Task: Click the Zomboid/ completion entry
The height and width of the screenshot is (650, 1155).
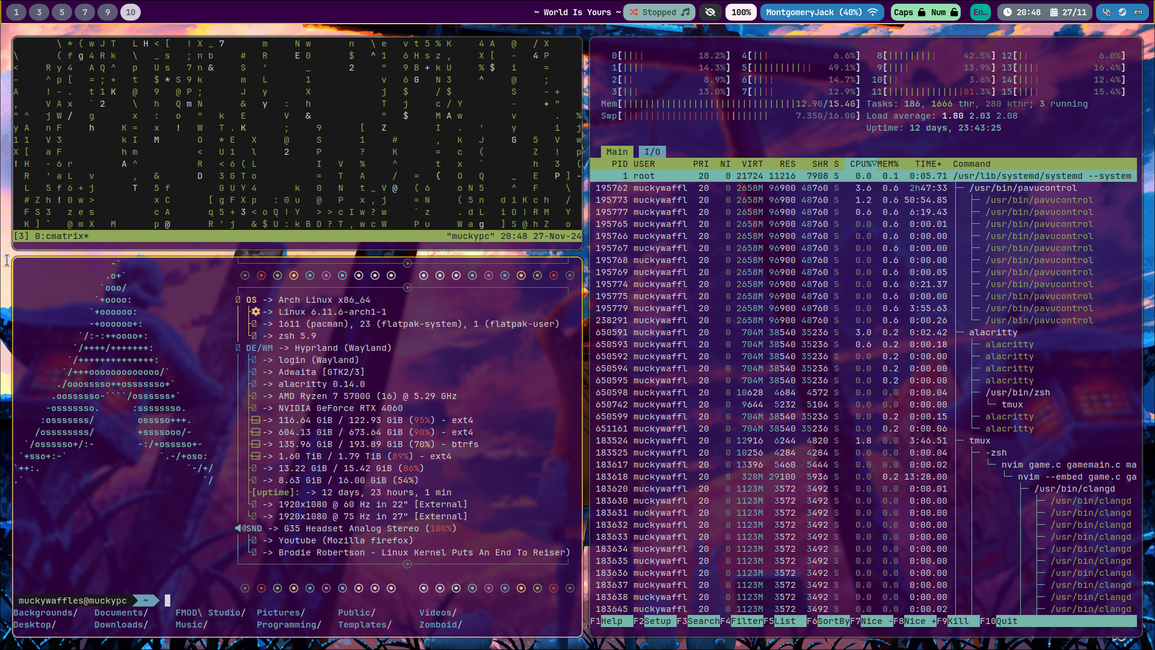Action: [x=440, y=625]
